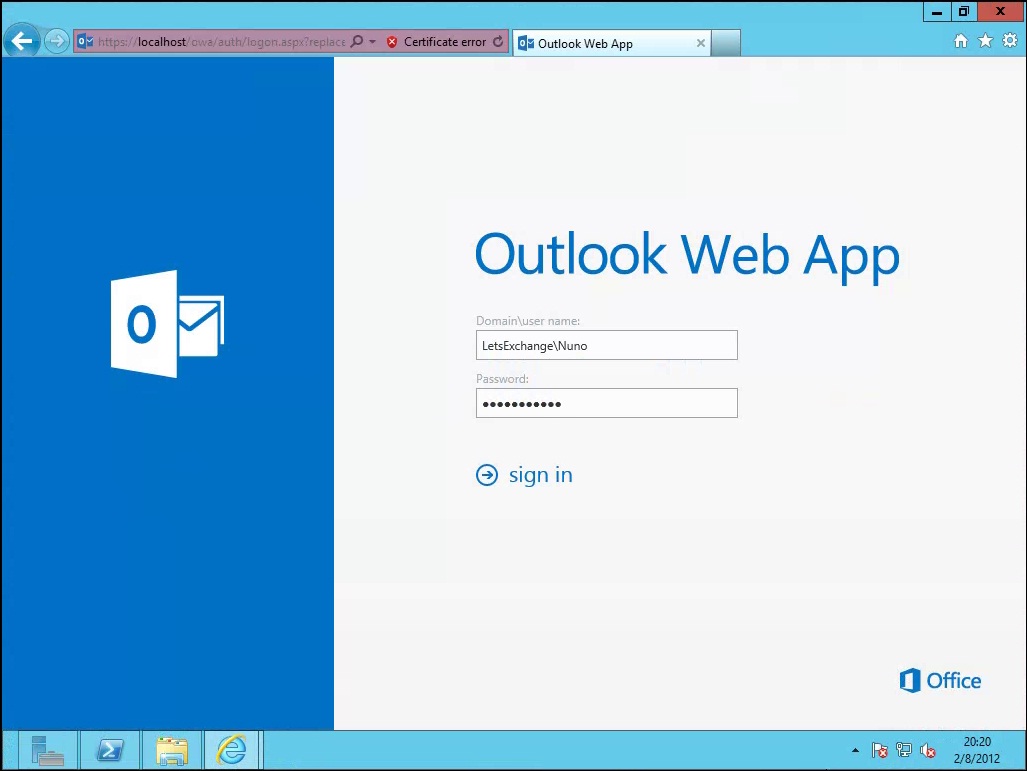
Task: Minimize the browser window
Action: coord(937,12)
